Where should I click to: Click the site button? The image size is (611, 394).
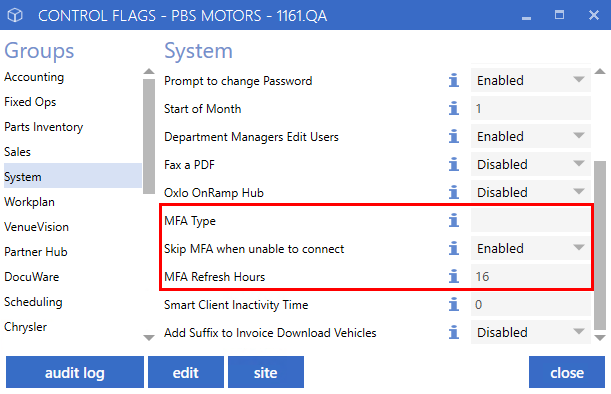coord(266,372)
